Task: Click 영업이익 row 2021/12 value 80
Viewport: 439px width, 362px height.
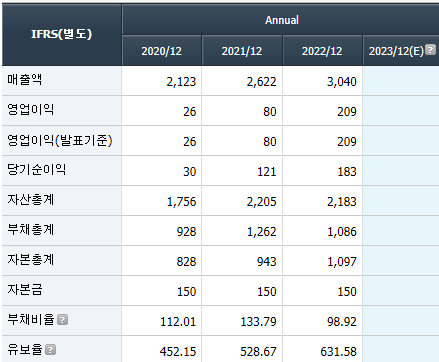Action: pyautogui.click(x=270, y=112)
